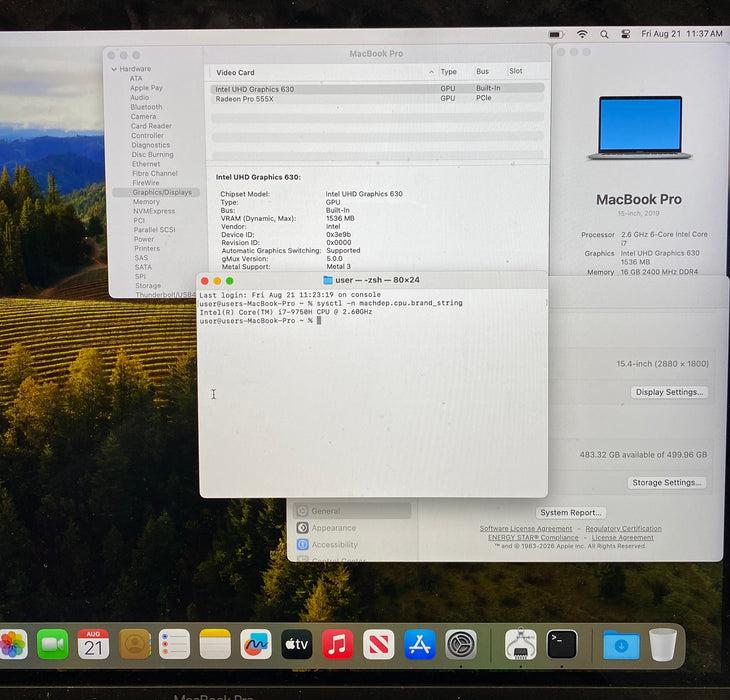Minimize the Terminal window with yellow button
Image resolution: width=730 pixels, height=700 pixels.
217,281
